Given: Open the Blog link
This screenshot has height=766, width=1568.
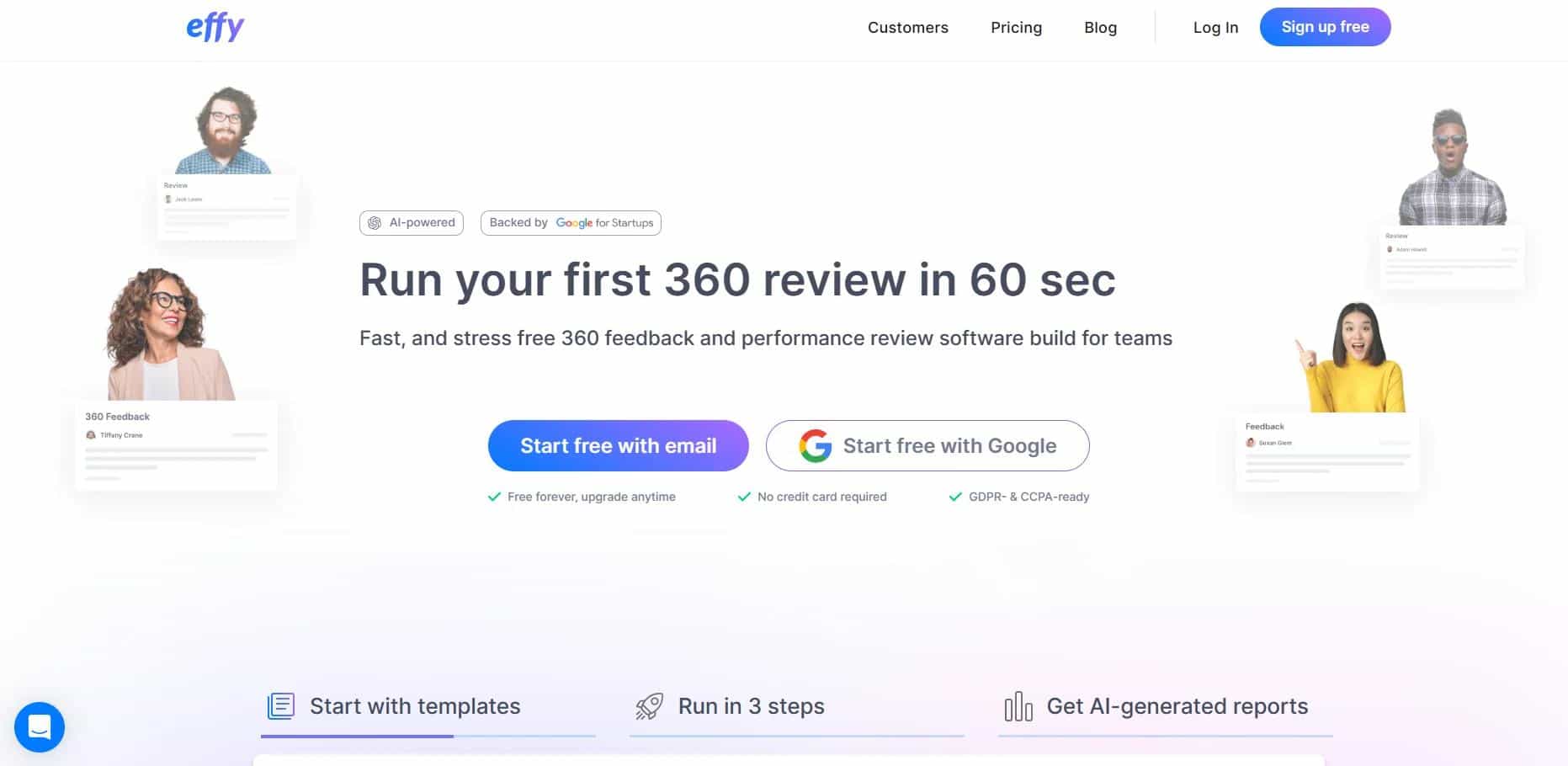Looking at the screenshot, I should 1100,28.
